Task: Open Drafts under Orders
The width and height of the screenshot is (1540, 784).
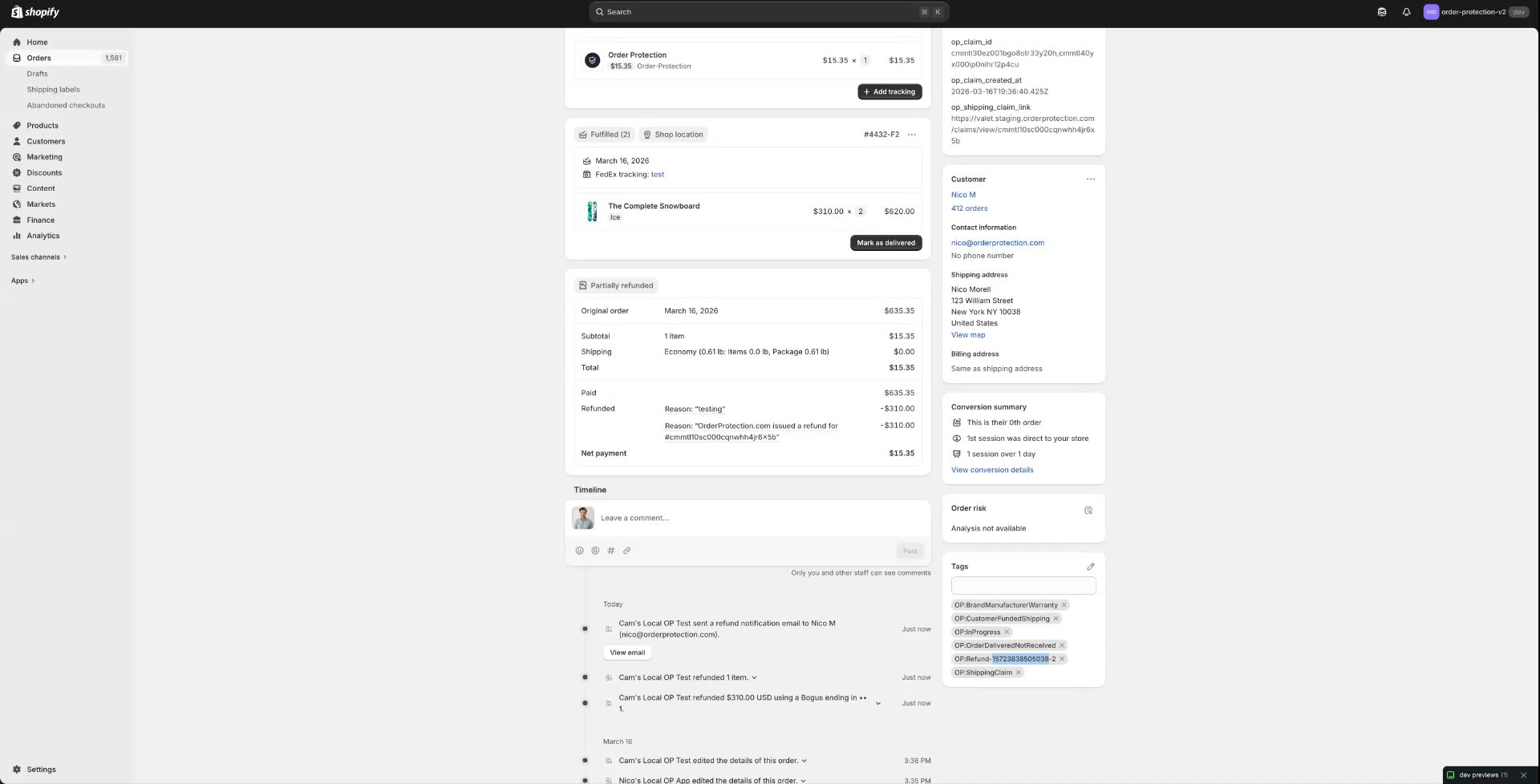Action: coord(37,74)
